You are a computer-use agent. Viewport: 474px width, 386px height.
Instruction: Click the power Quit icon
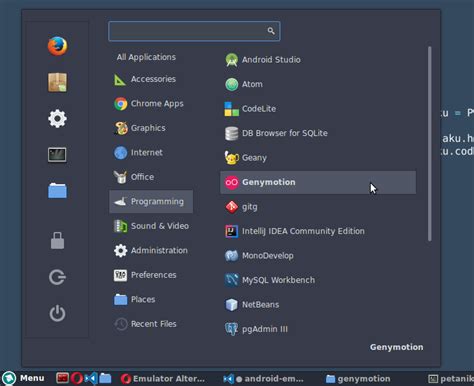click(57, 313)
